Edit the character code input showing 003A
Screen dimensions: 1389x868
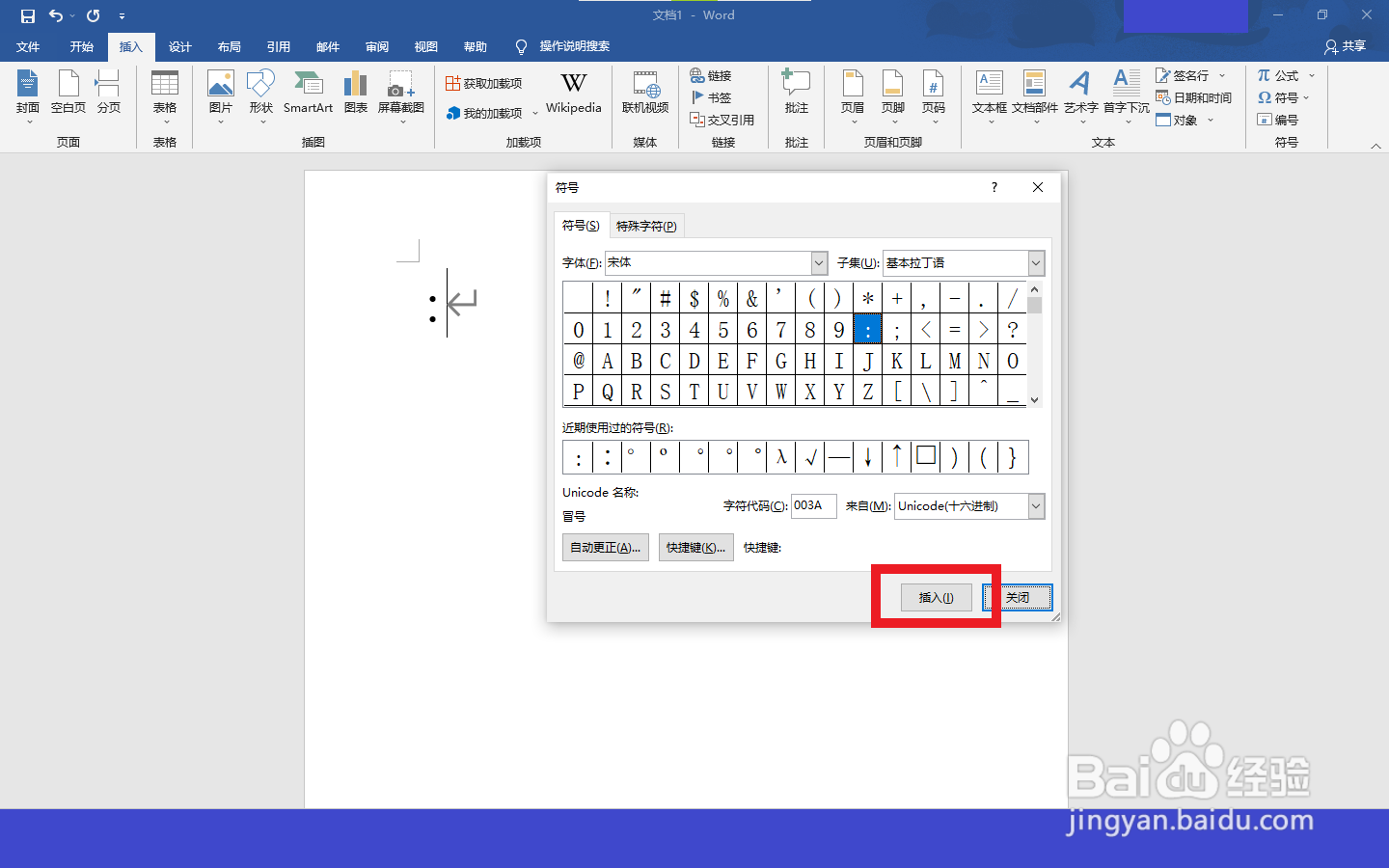813,505
